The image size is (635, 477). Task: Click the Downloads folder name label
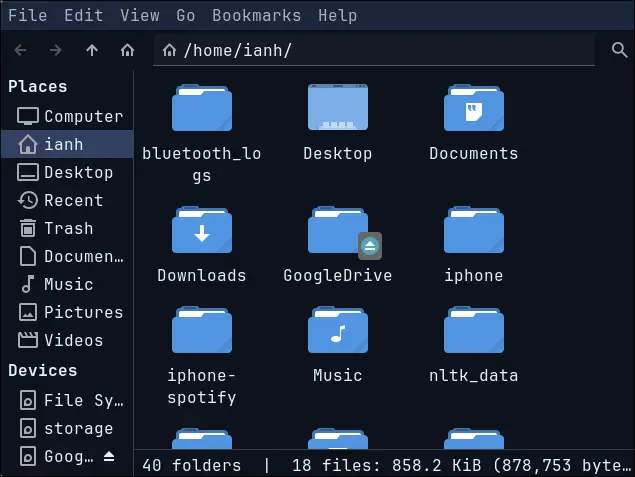coord(202,275)
